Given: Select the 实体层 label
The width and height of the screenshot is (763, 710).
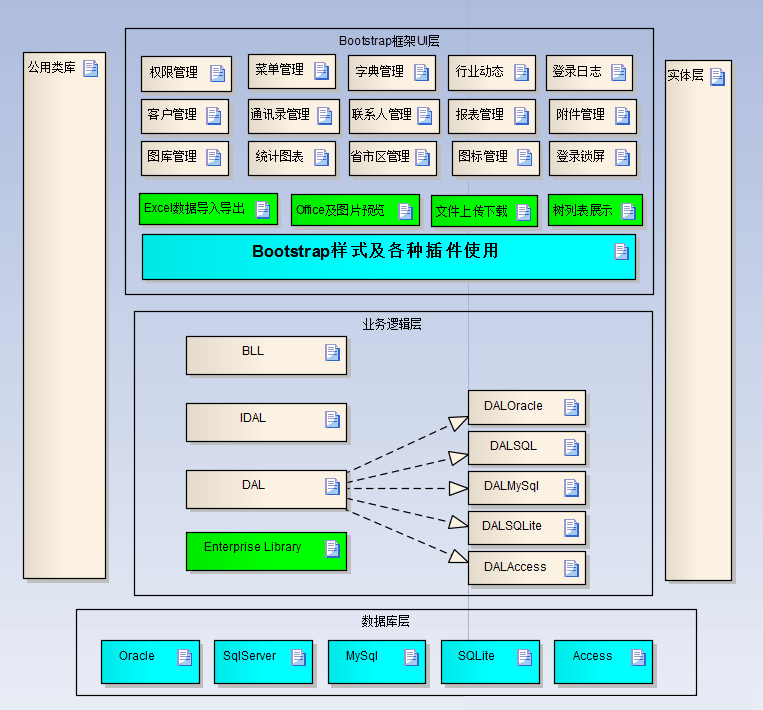Looking at the screenshot, I should [x=685, y=75].
